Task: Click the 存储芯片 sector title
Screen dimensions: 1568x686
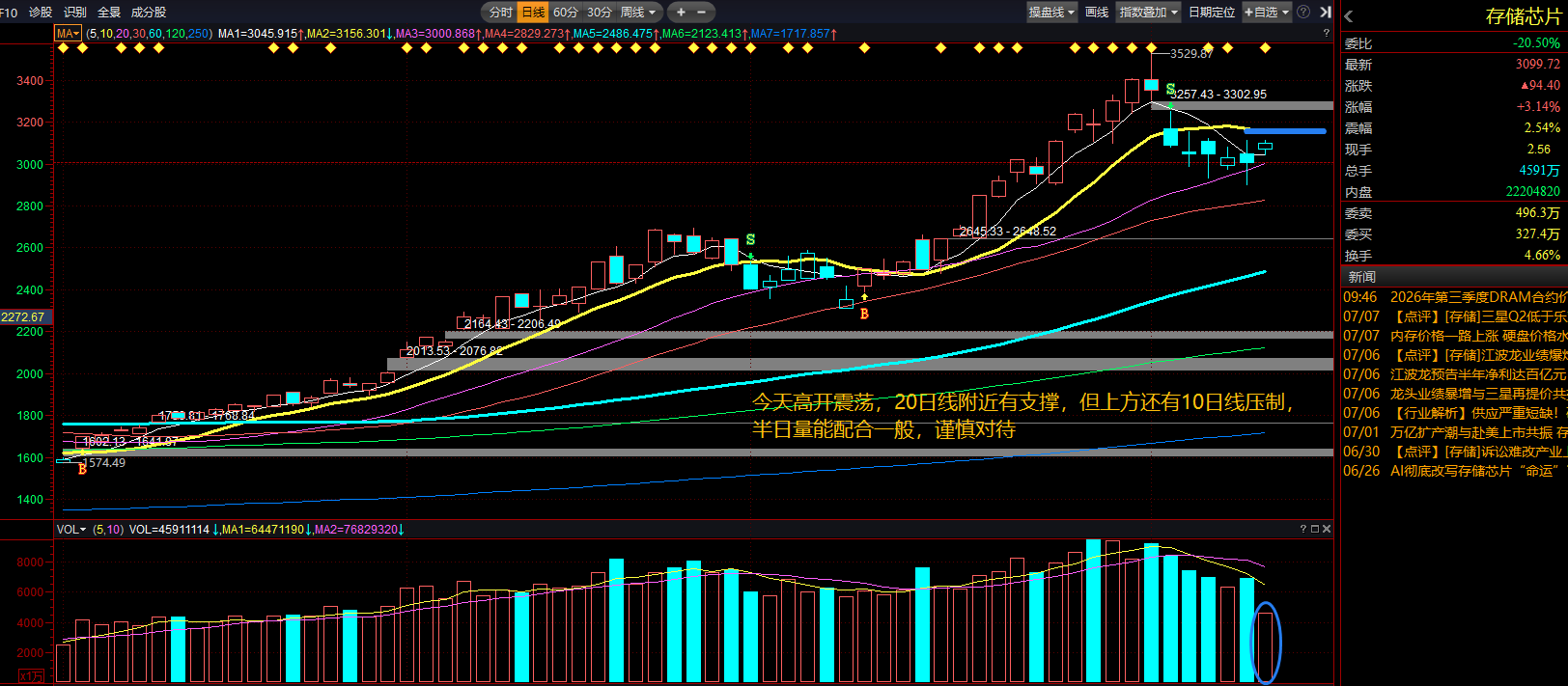Action: pyautogui.click(x=1523, y=16)
